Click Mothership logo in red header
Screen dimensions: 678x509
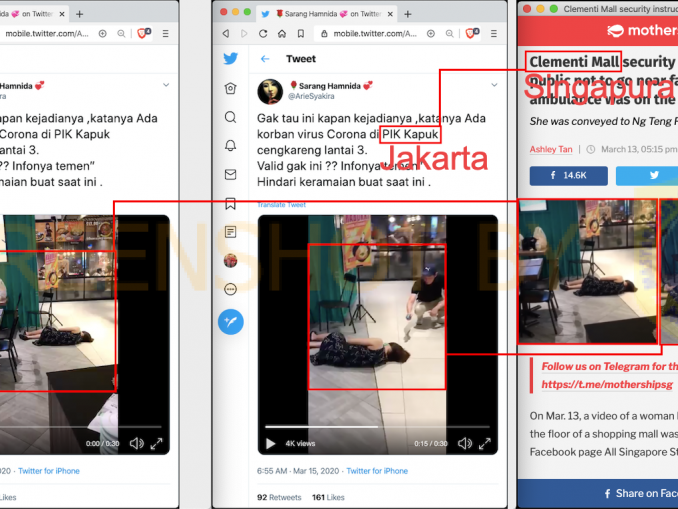click(642, 30)
